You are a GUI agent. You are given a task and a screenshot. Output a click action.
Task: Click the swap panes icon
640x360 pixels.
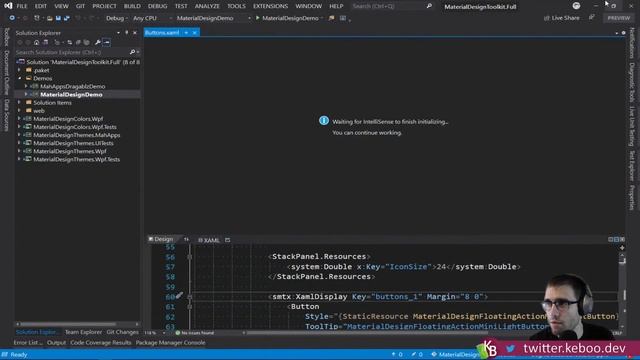coord(186,240)
